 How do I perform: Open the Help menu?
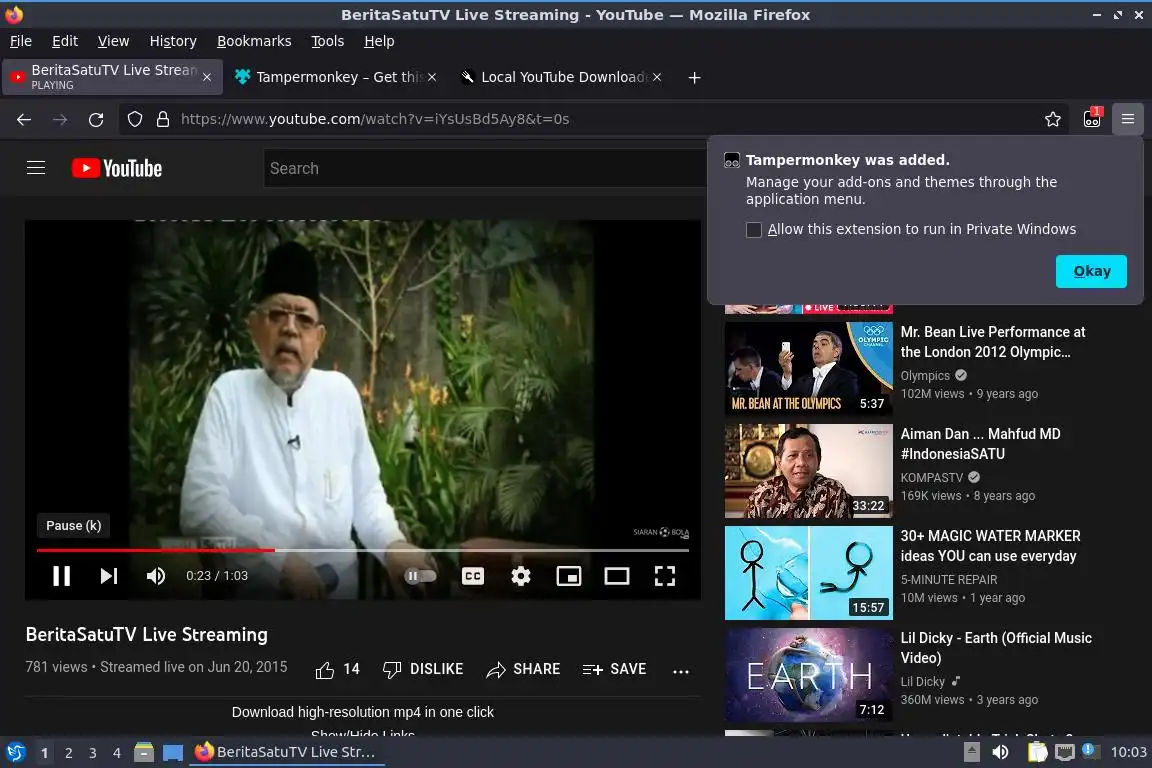pos(379,41)
